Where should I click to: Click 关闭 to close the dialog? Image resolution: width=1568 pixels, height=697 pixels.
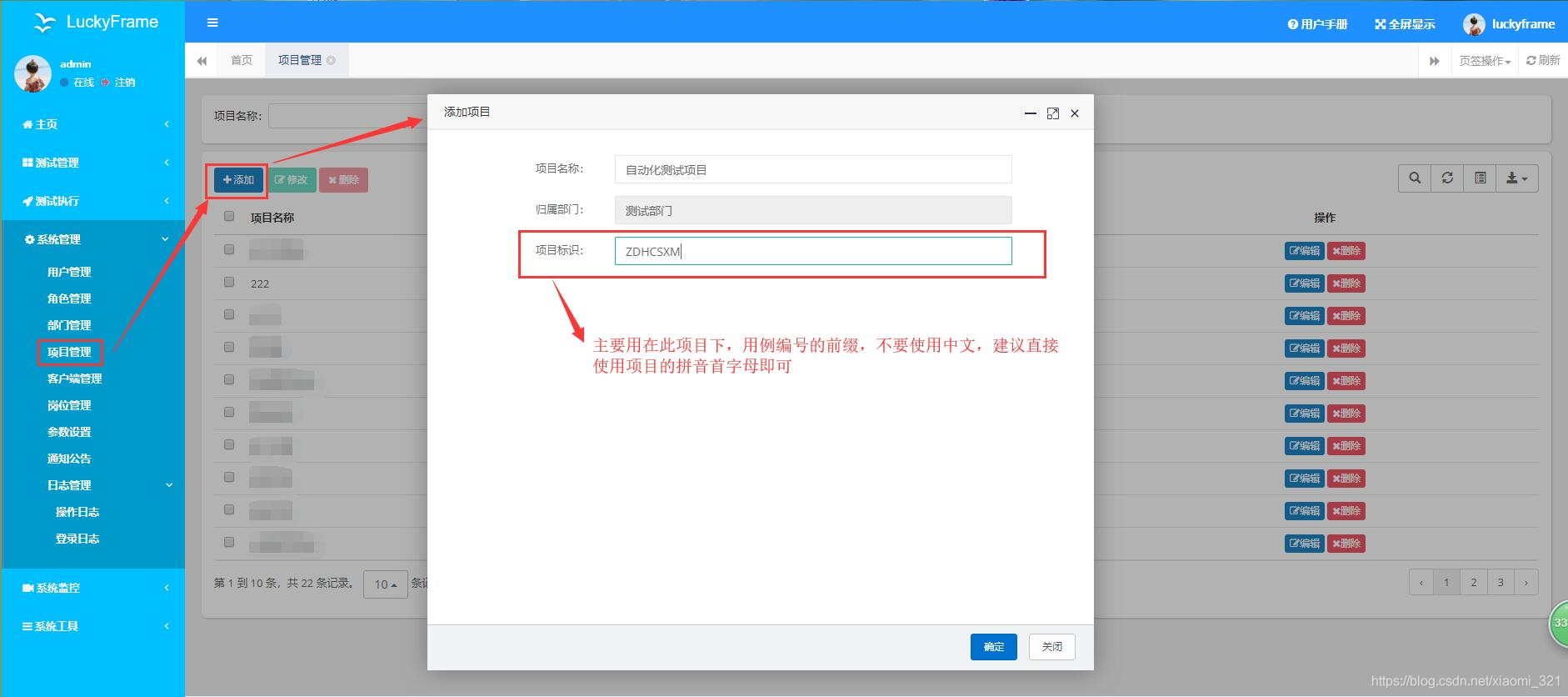tap(1052, 647)
